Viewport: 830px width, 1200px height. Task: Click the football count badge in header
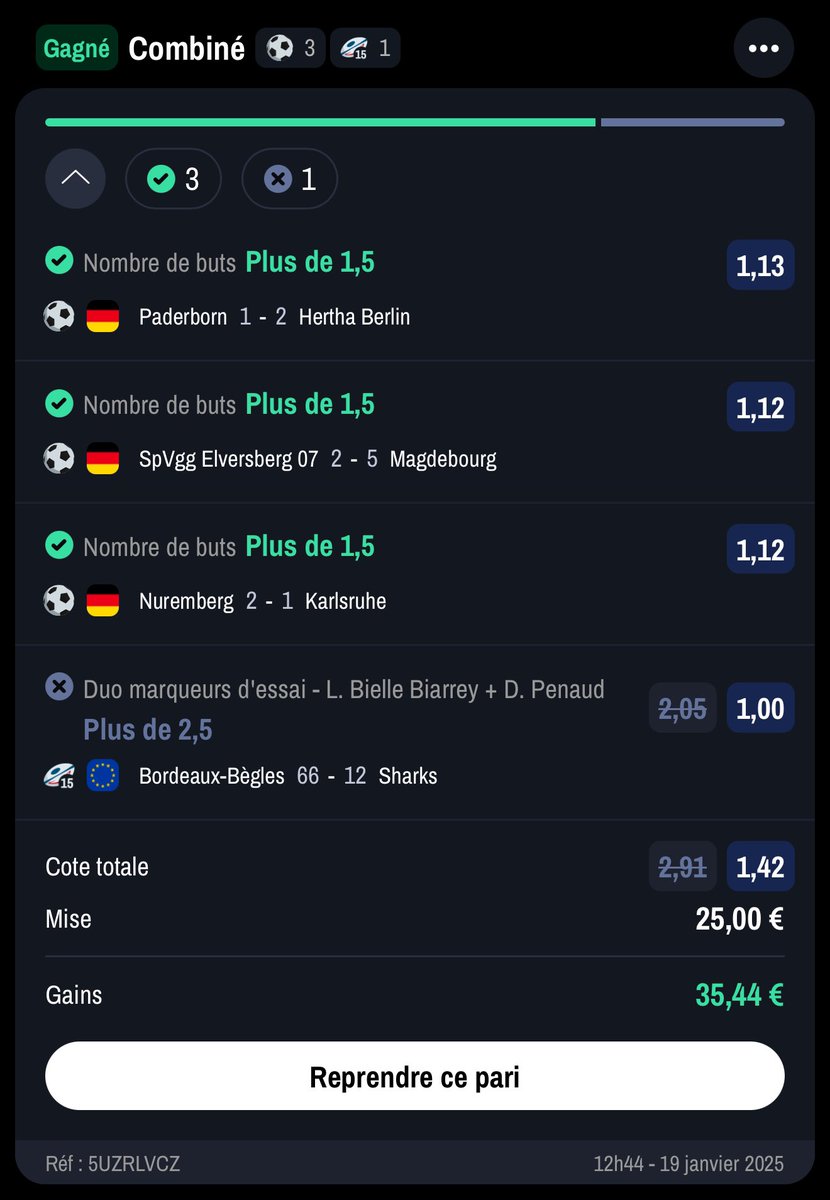[x=290, y=48]
